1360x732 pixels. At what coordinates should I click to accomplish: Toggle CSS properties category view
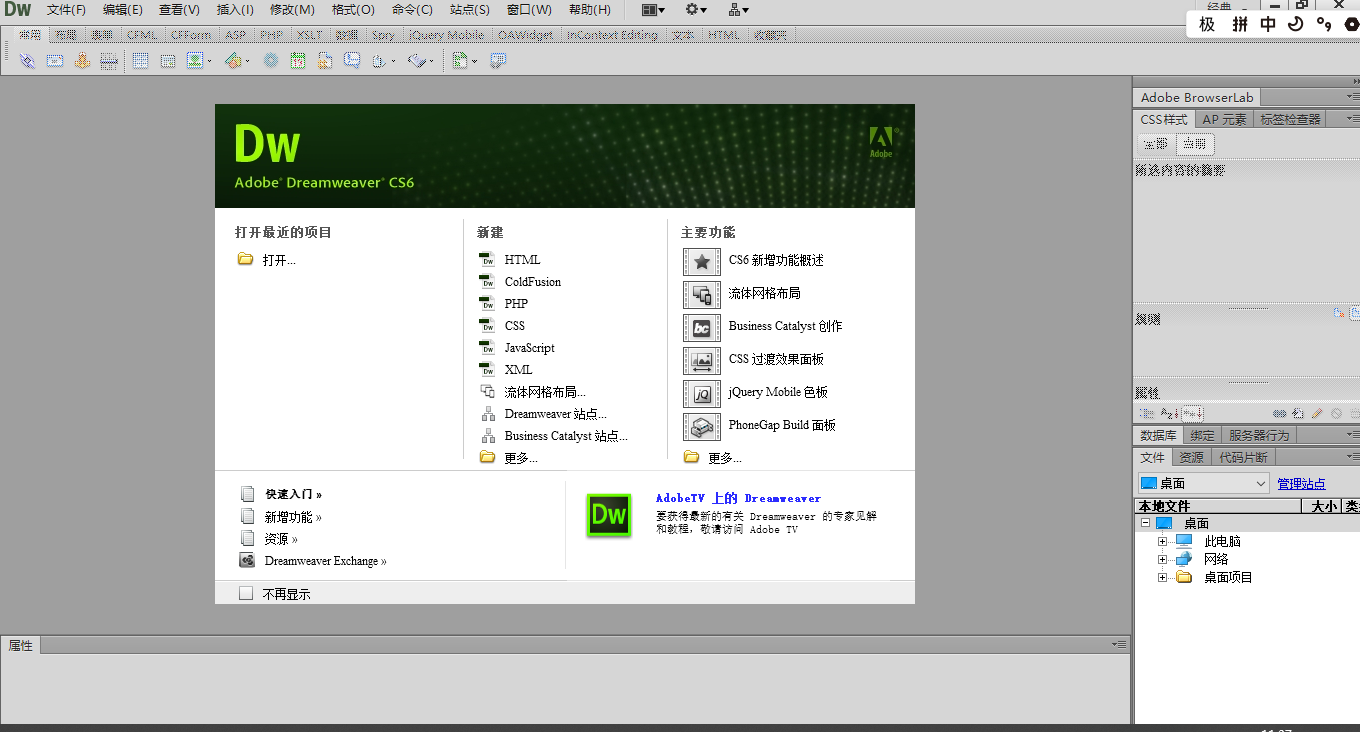1147,413
